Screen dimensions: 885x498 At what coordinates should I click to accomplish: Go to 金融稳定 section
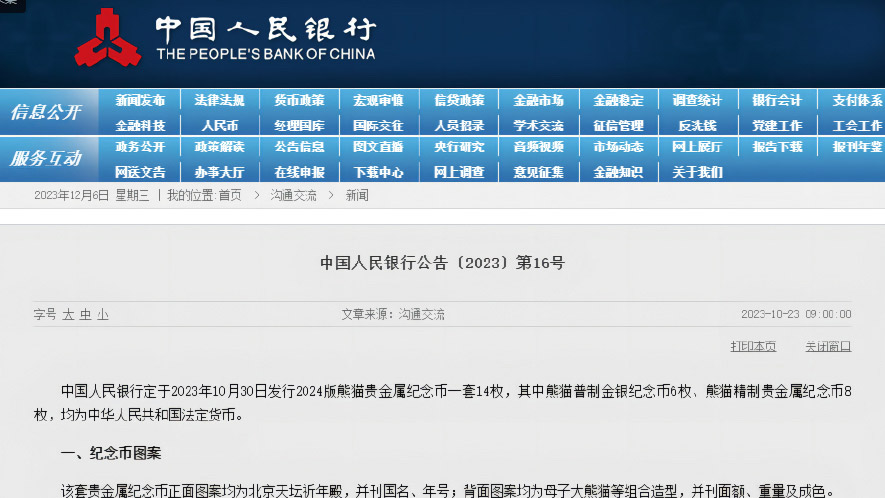618,101
